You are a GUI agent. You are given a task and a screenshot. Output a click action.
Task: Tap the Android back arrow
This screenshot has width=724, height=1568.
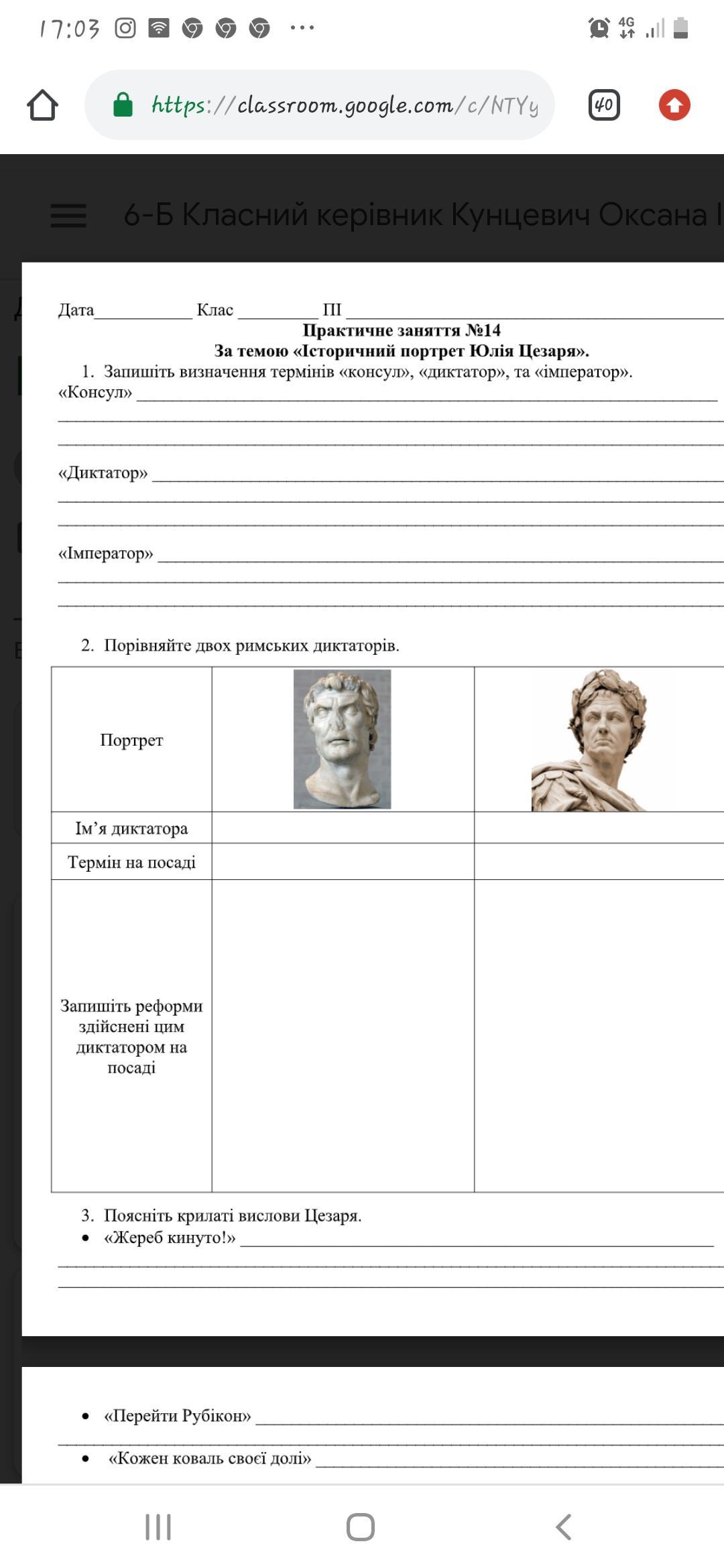564,1527
